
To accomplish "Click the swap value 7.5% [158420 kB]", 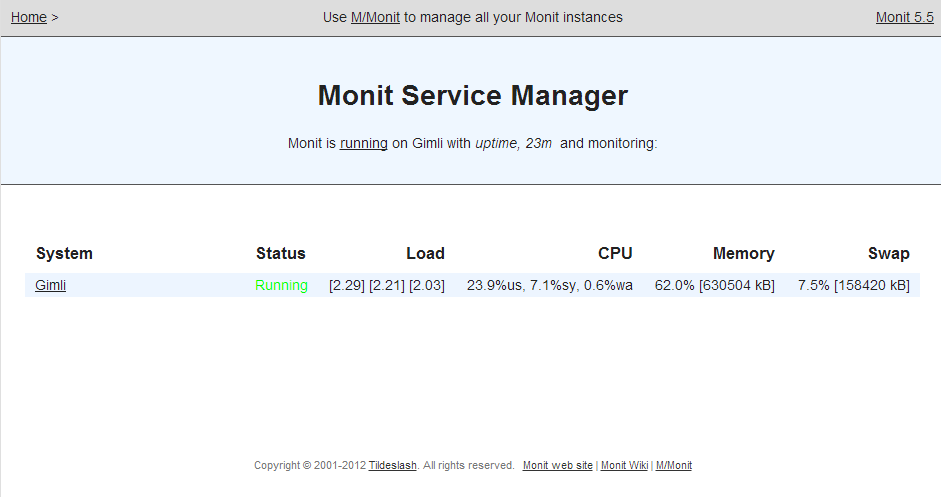I will point(853,285).
